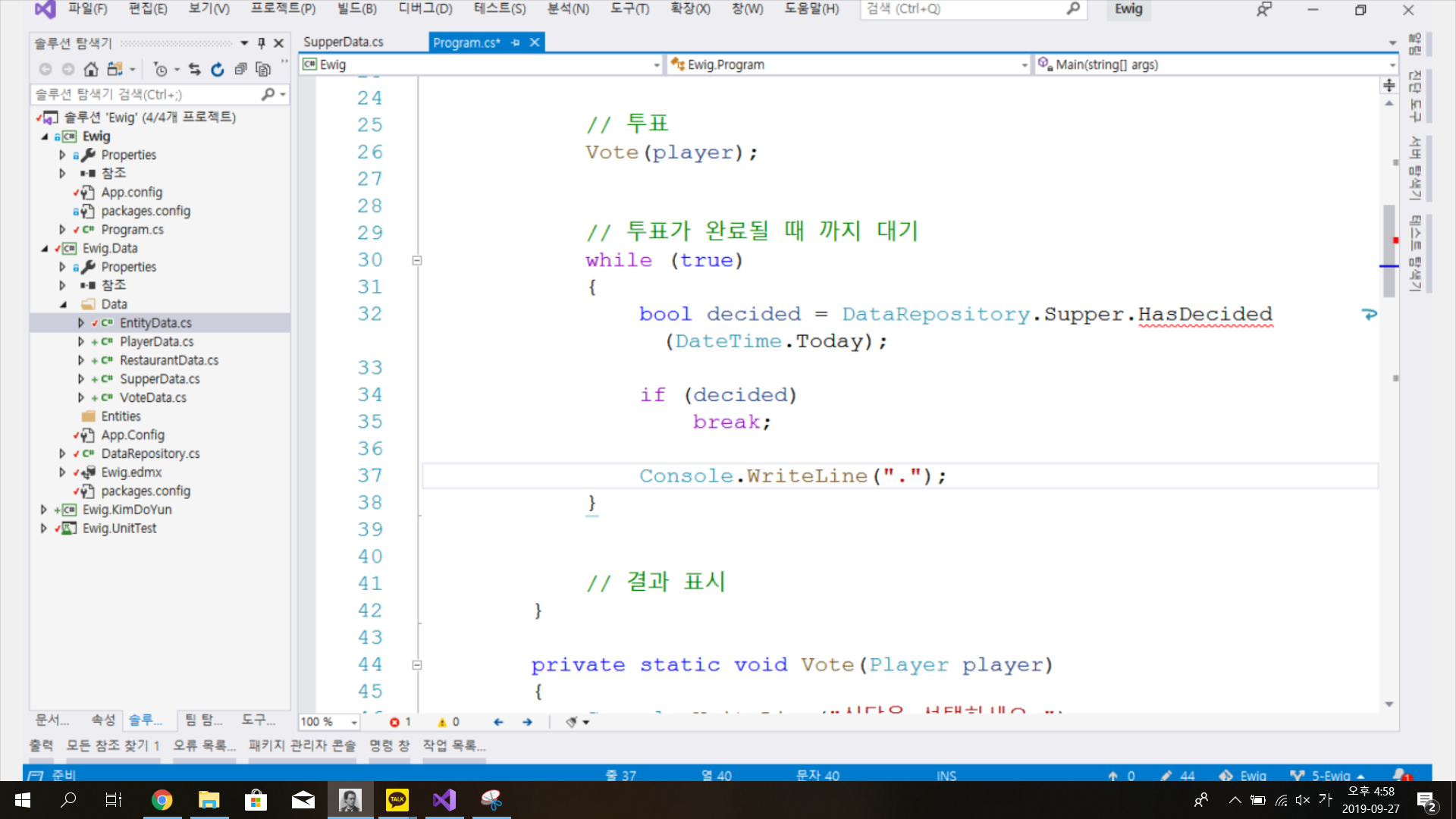Click the pending changes filter clock icon
This screenshot has width=1456, height=819.
(x=160, y=70)
